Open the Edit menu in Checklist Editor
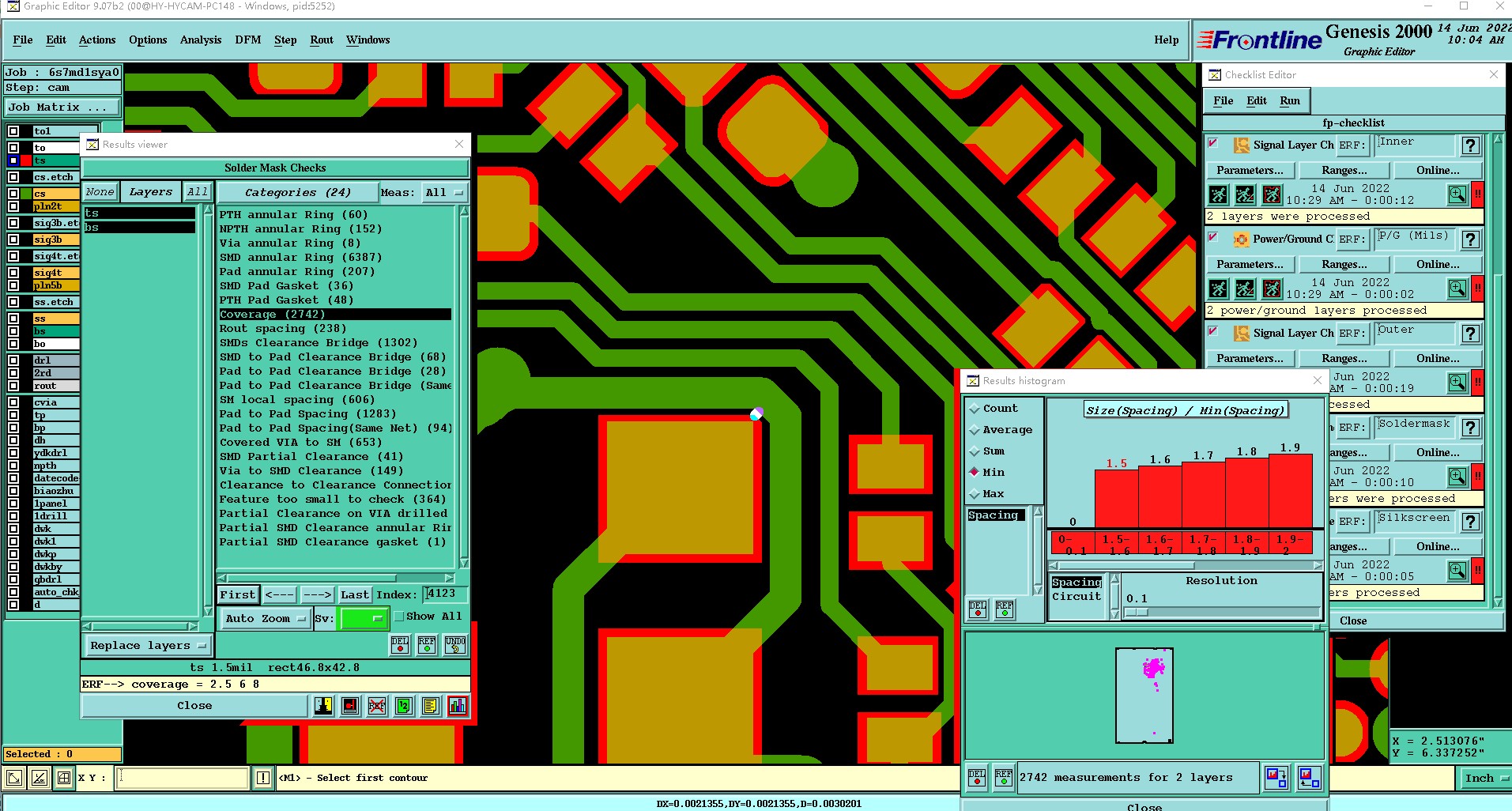The height and width of the screenshot is (811, 1512). [x=1257, y=100]
